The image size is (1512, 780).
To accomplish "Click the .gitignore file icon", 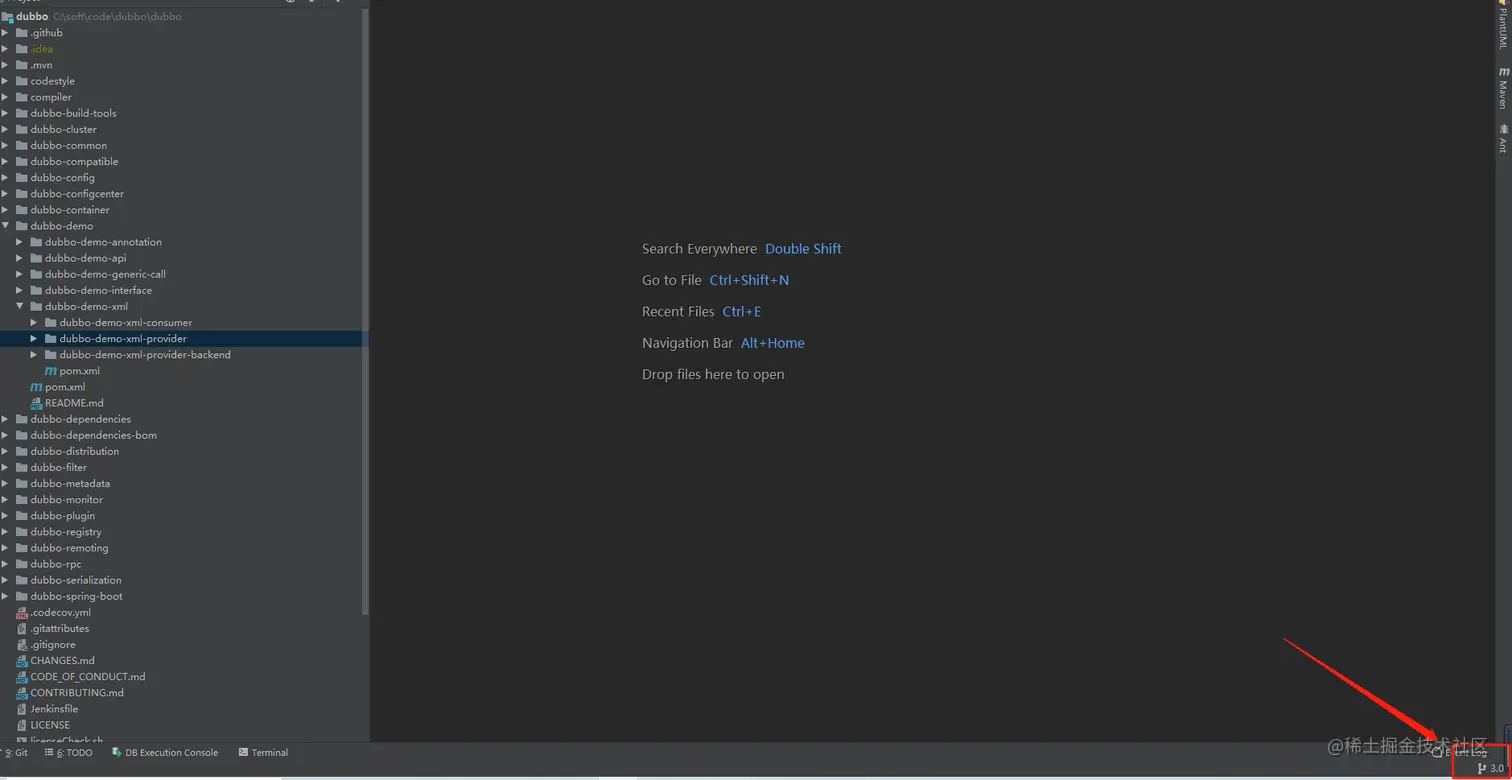I will (x=22, y=645).
